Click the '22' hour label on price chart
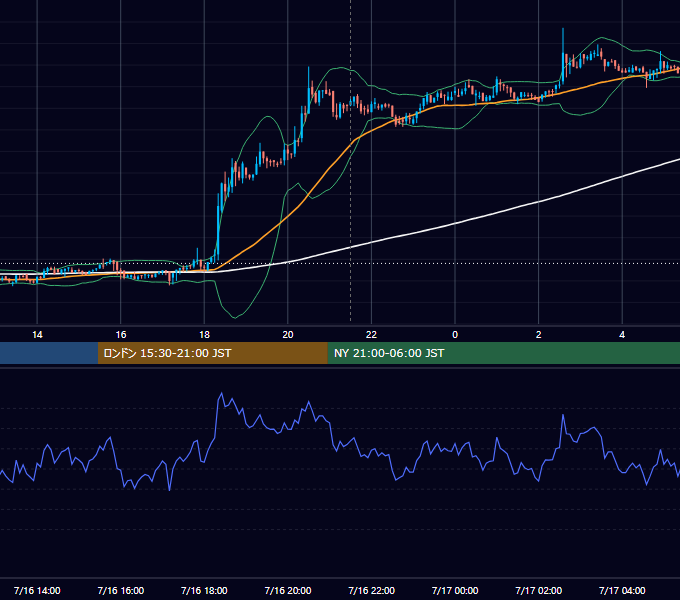Image resolution: width=680 pixels, height=600 pixels. point(371,335)
